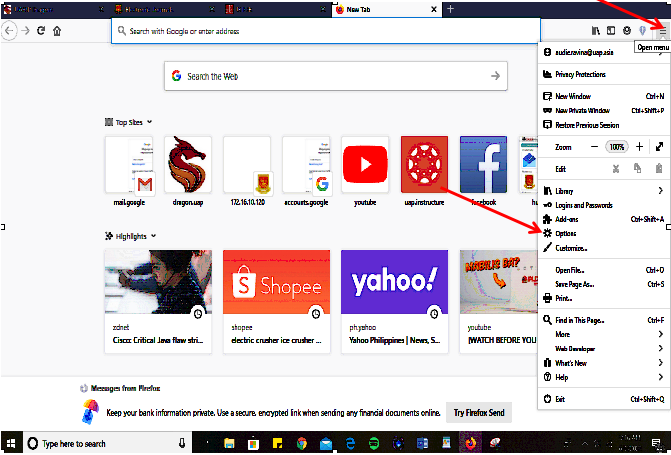Click the address bar search field

[326, 31]
